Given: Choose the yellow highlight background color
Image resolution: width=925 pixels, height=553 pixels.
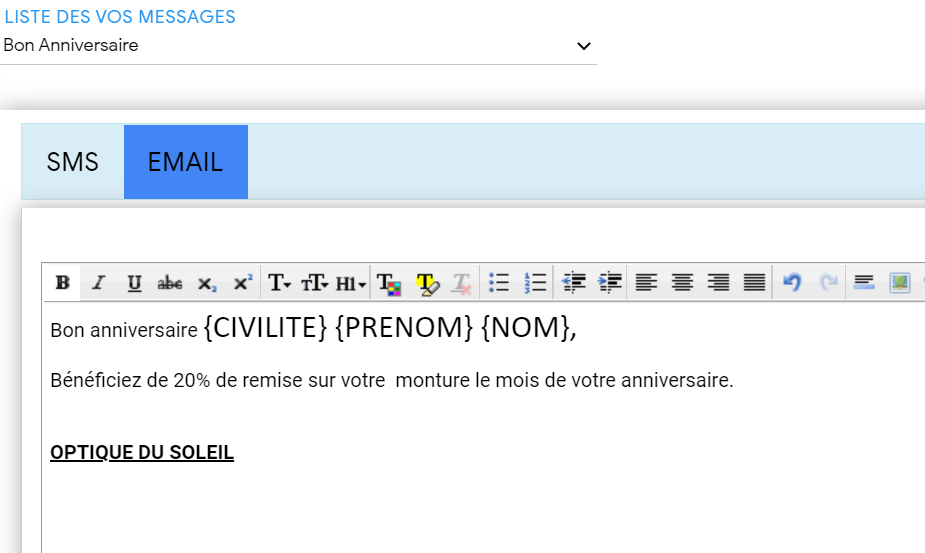Looking at the screenshot, I should click(x=427, y=283).
